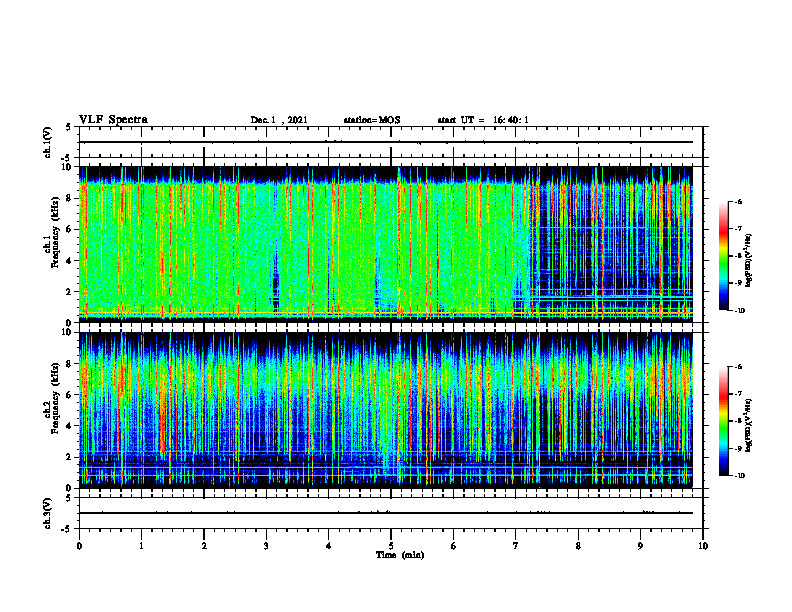792x612 pixels.
Task: Pick the ch.2 spectrogram color scale bar
Action: 723,421
